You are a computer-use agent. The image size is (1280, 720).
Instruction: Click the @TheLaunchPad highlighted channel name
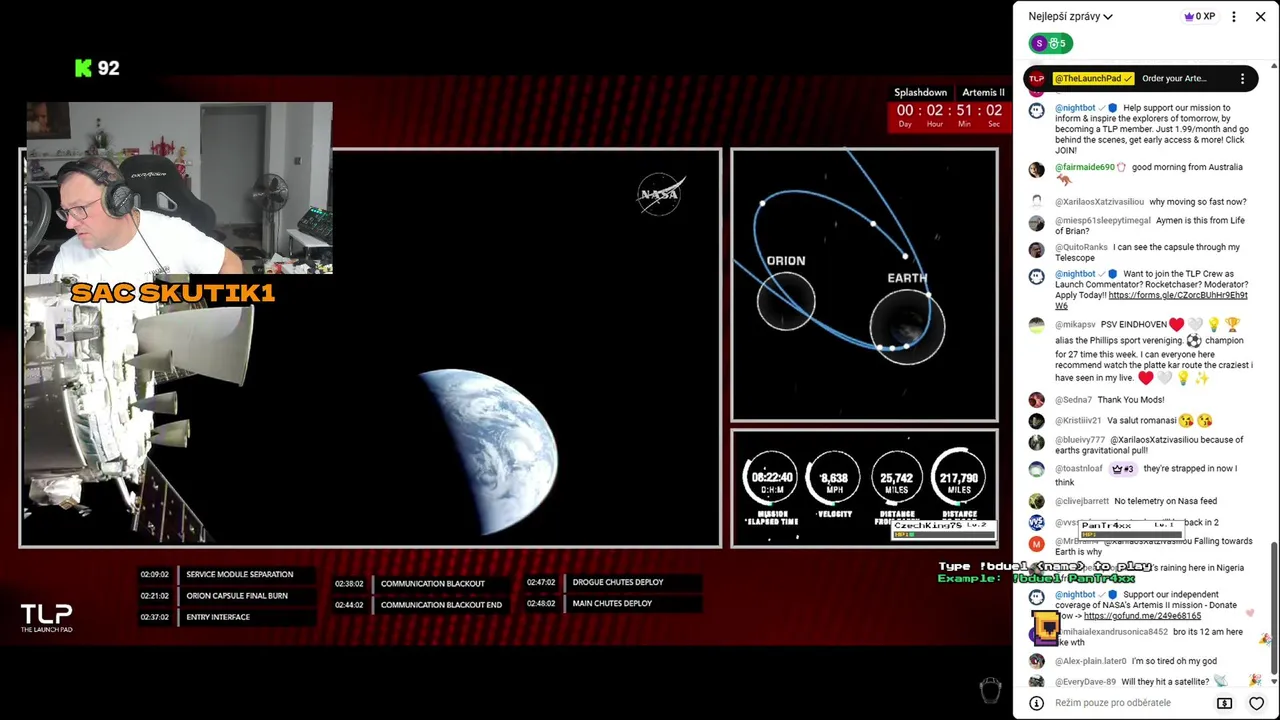click(x=1093, y=78)
